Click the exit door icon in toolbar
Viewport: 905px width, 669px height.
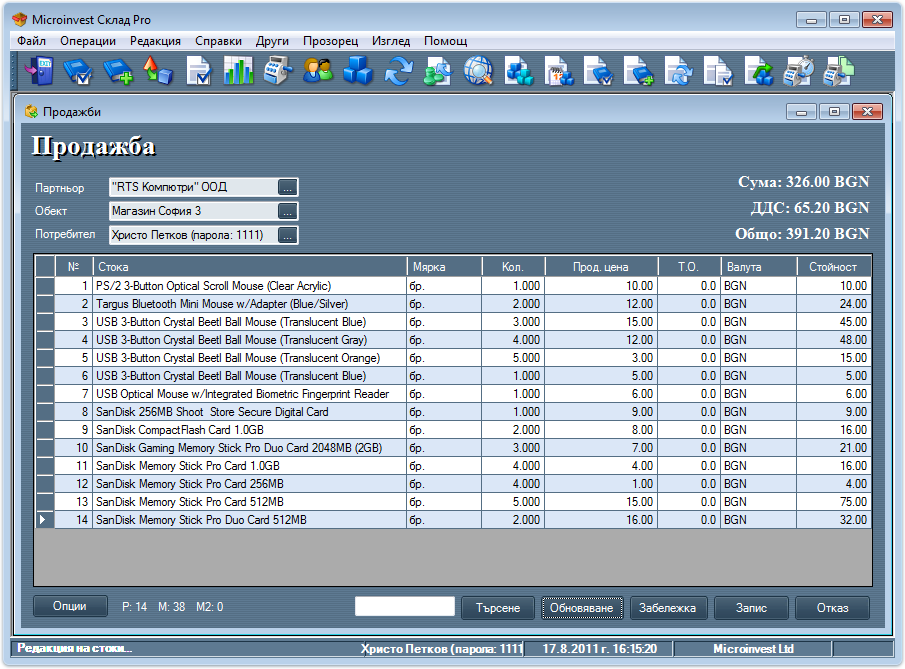pos(40,71)
